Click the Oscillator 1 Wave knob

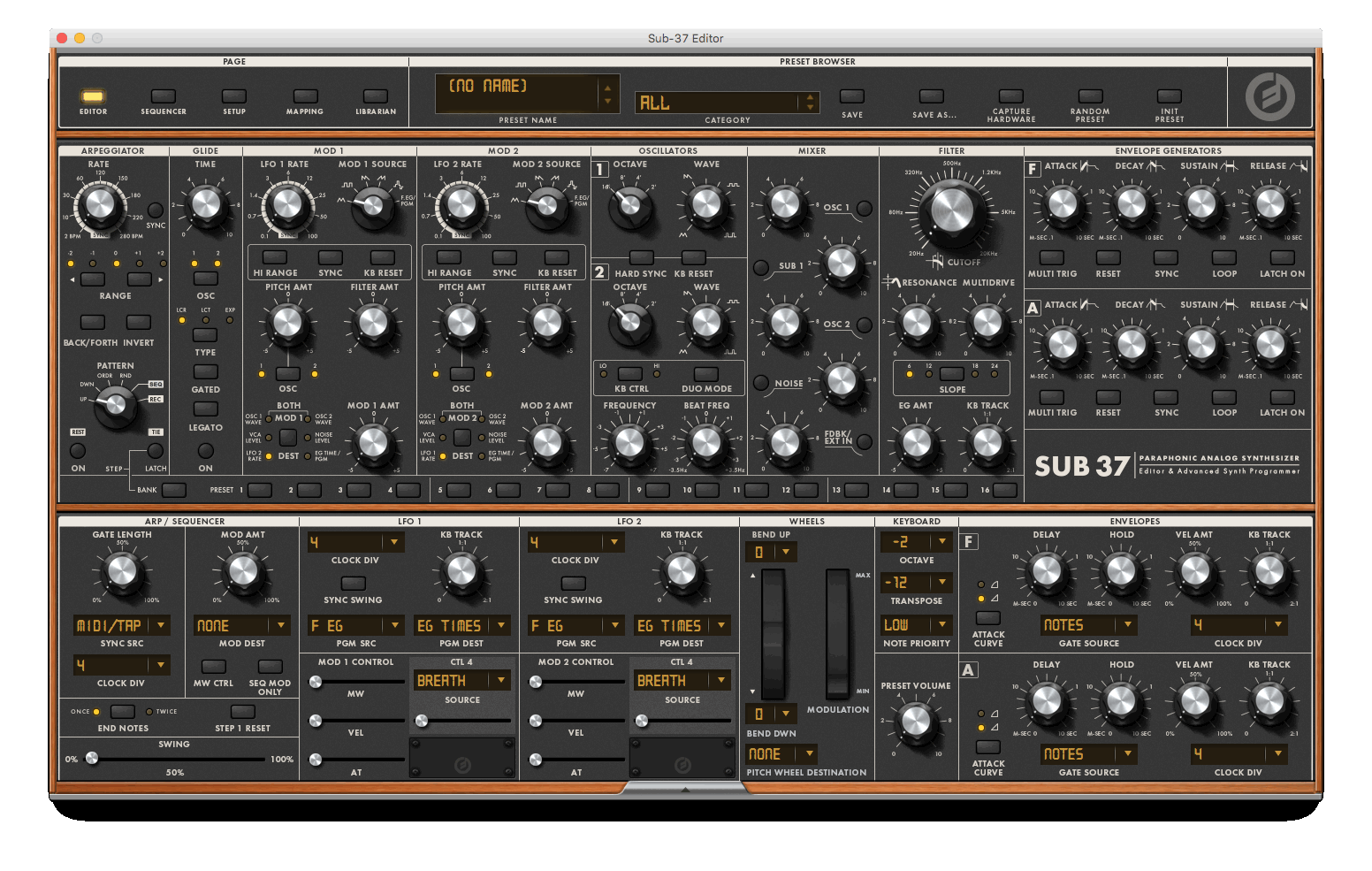[x=705, y=204]
